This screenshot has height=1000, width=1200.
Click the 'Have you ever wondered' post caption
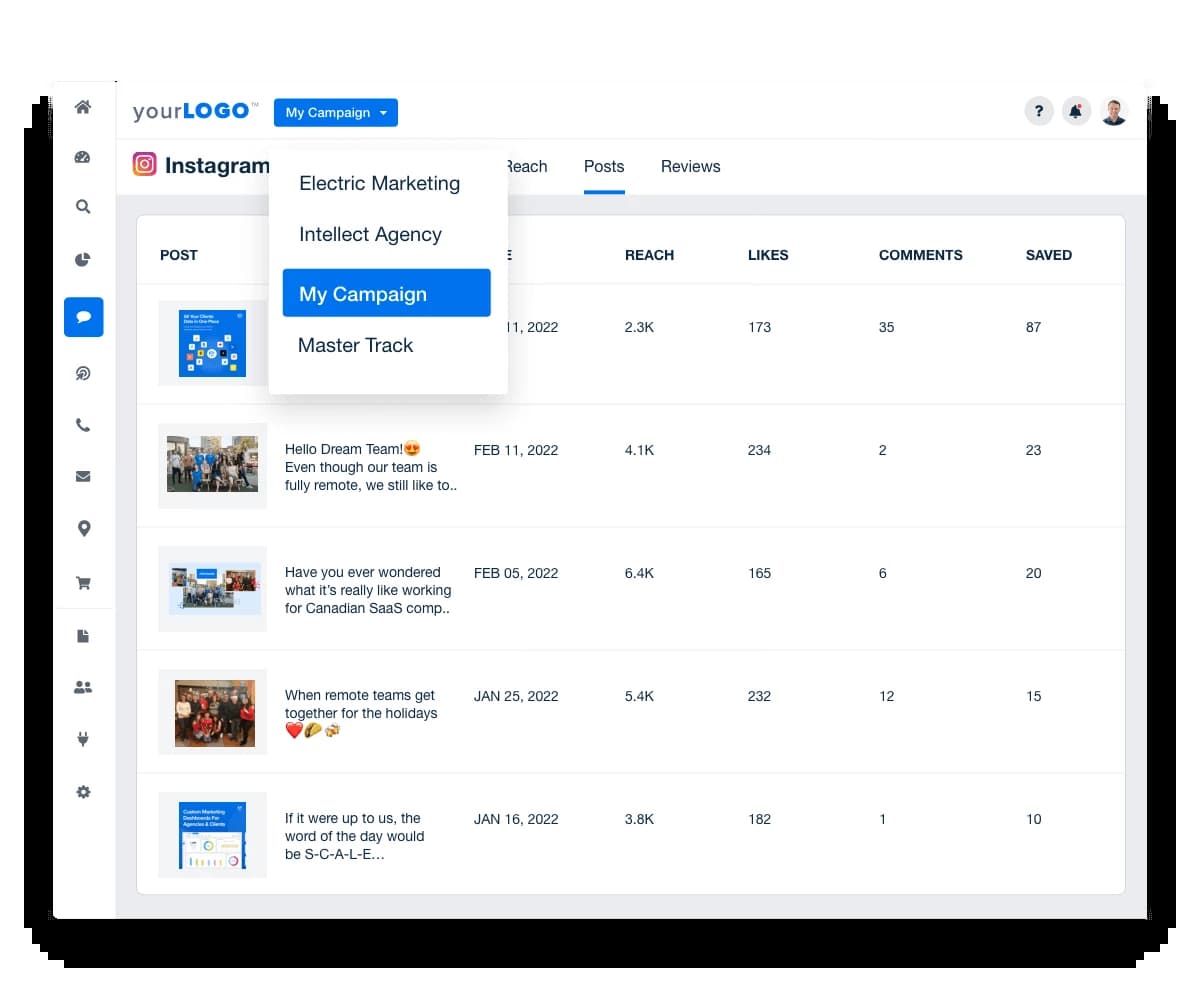coord(368,590)
